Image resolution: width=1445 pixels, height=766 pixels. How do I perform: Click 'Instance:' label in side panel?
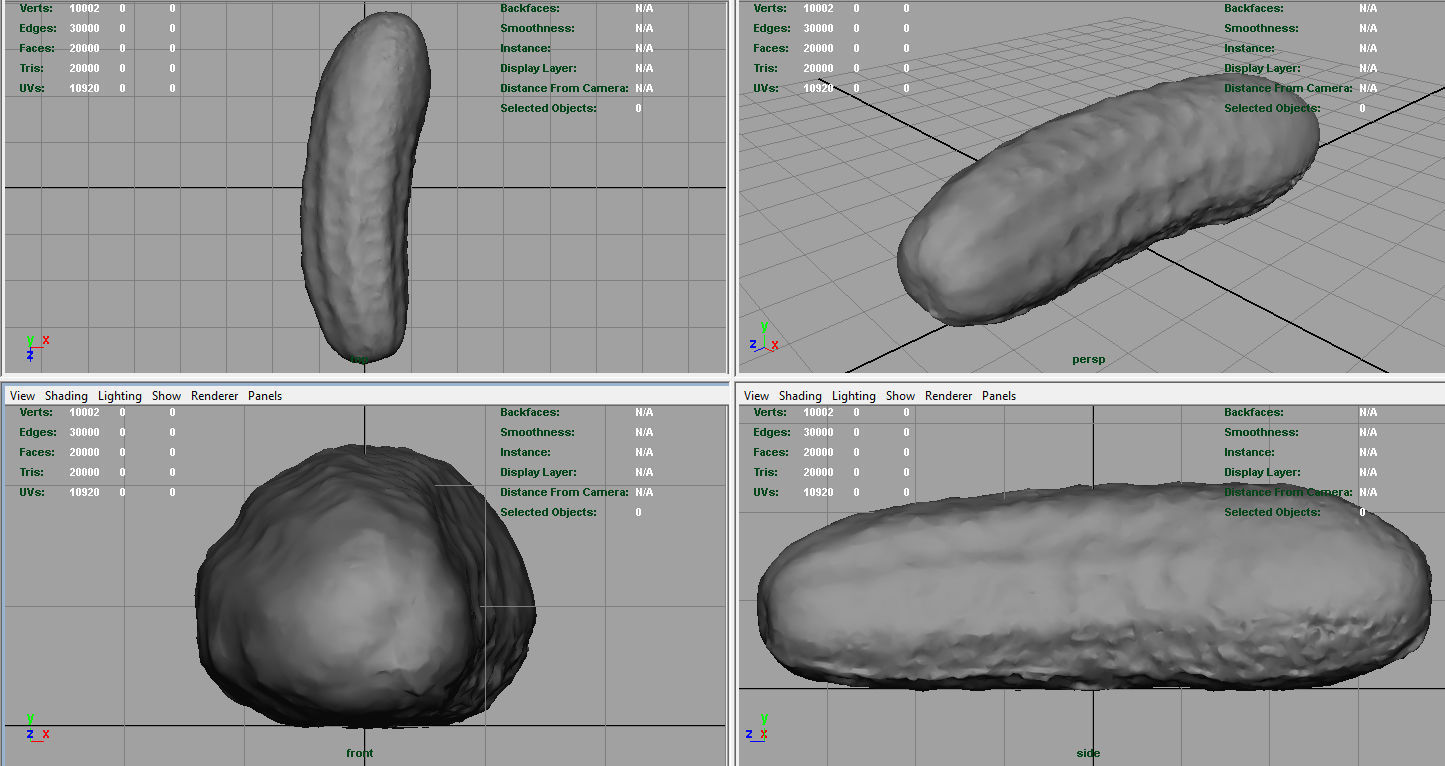[x=1249, y=452]
